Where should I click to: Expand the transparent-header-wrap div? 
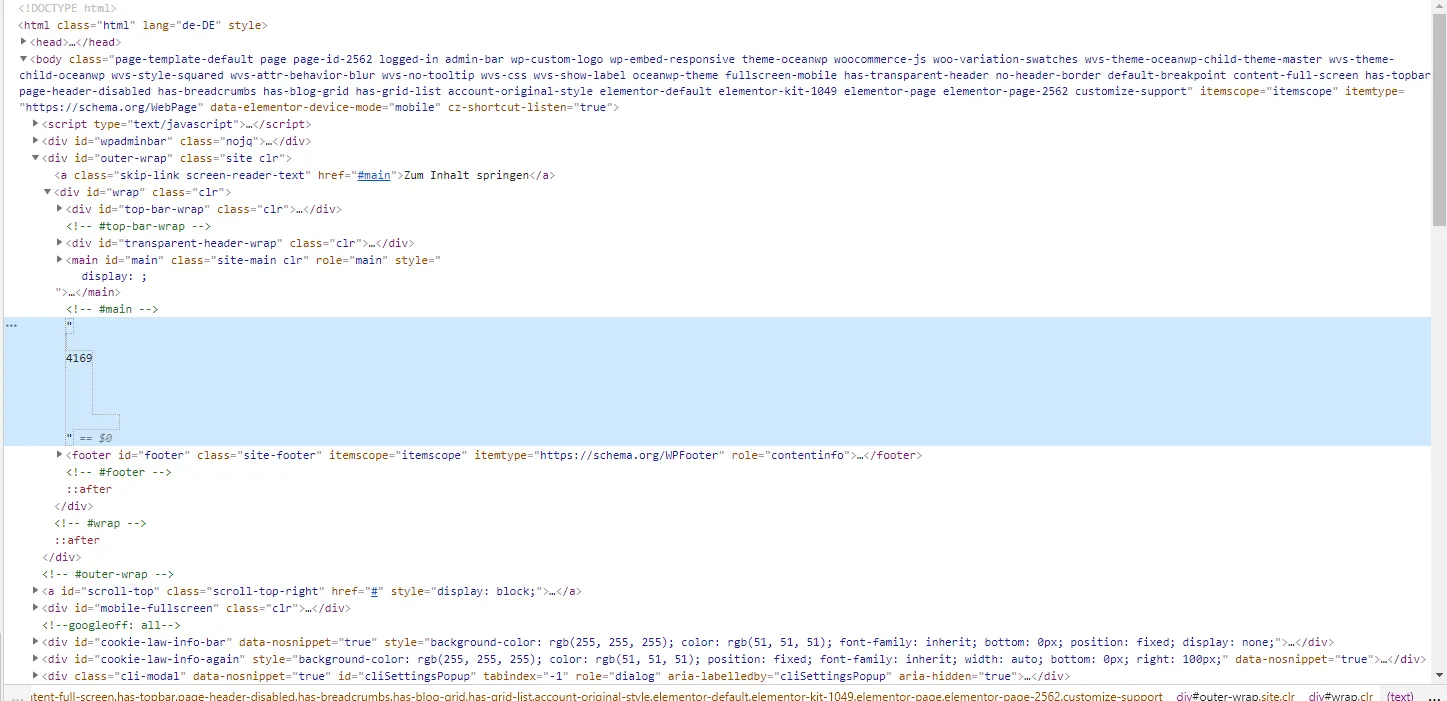[x=59, y=243]
